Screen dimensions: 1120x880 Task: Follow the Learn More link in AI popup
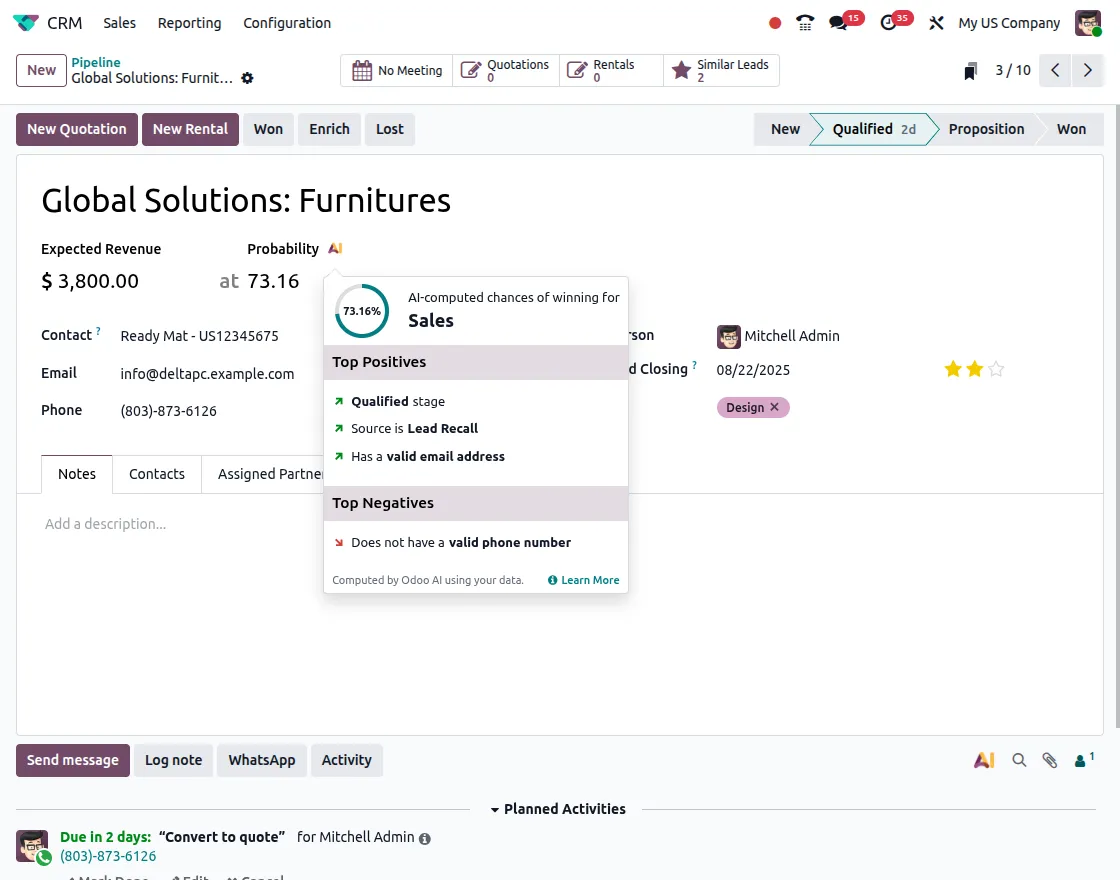pyautogui.click(x=584, y=580)
